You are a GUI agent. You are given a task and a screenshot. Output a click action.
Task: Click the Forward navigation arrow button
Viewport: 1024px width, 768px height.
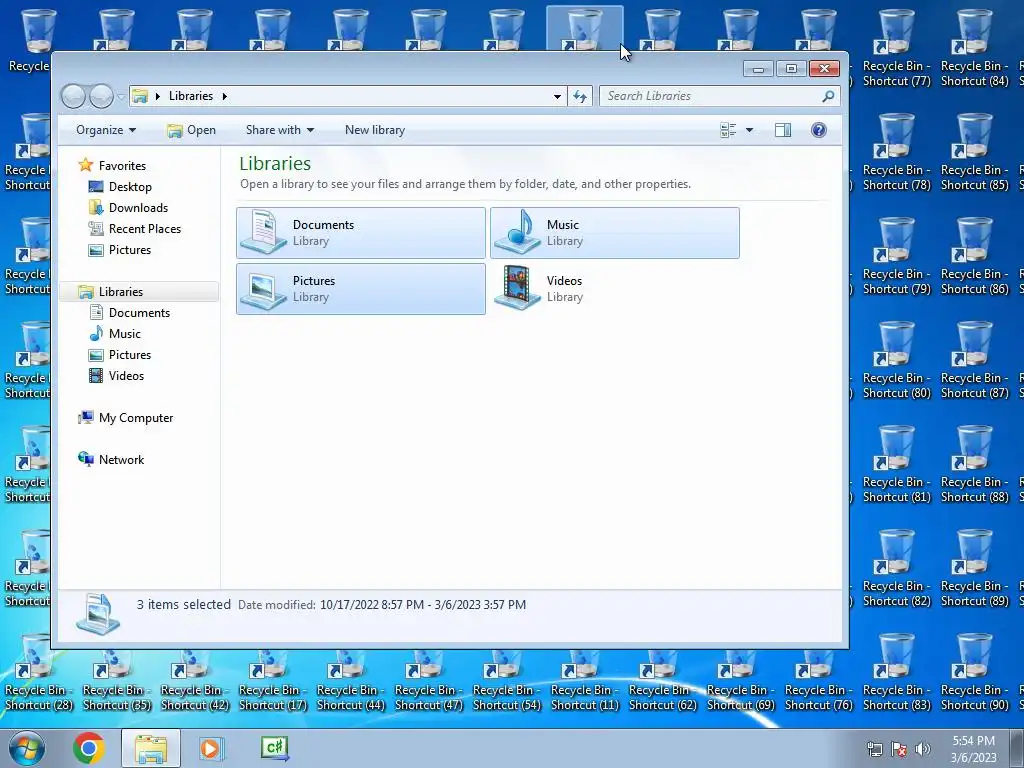(x=101, y=97)
